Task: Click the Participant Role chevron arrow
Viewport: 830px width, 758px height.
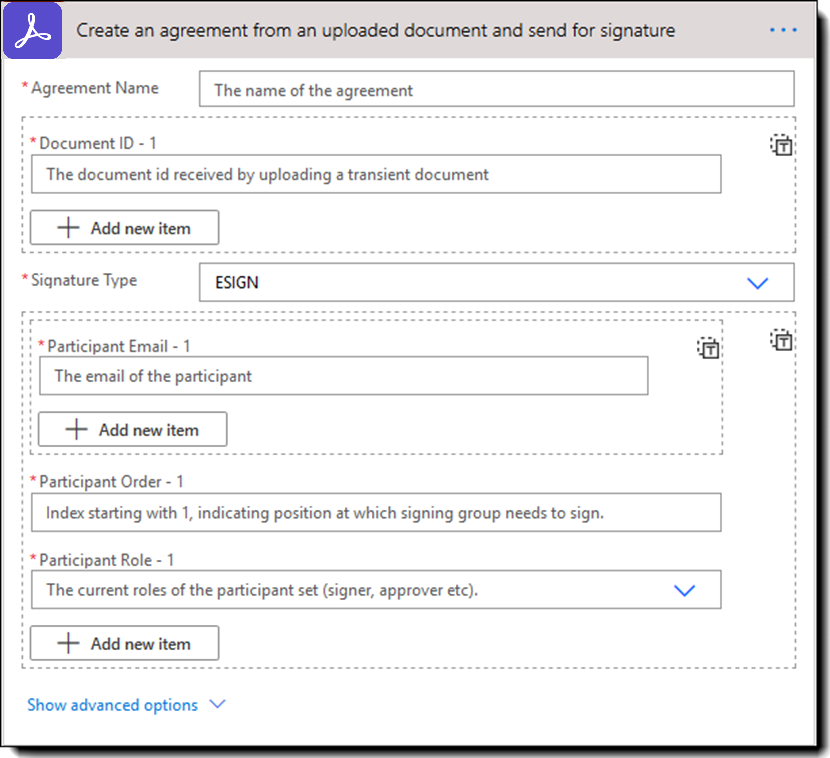Action: pyautogui.click(x=684, y=590)
